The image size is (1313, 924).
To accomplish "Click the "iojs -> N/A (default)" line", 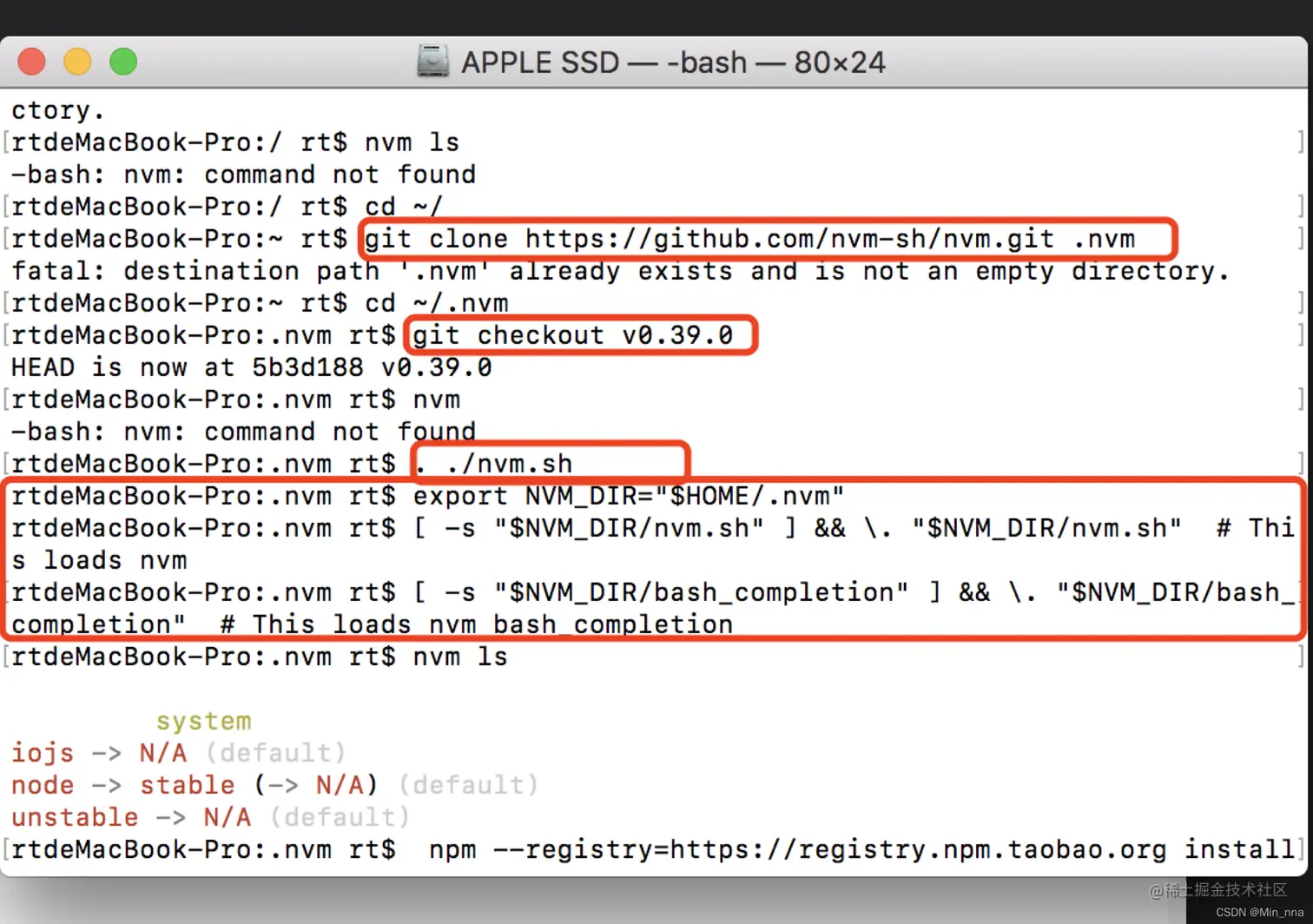I will [x=178, y=753].
